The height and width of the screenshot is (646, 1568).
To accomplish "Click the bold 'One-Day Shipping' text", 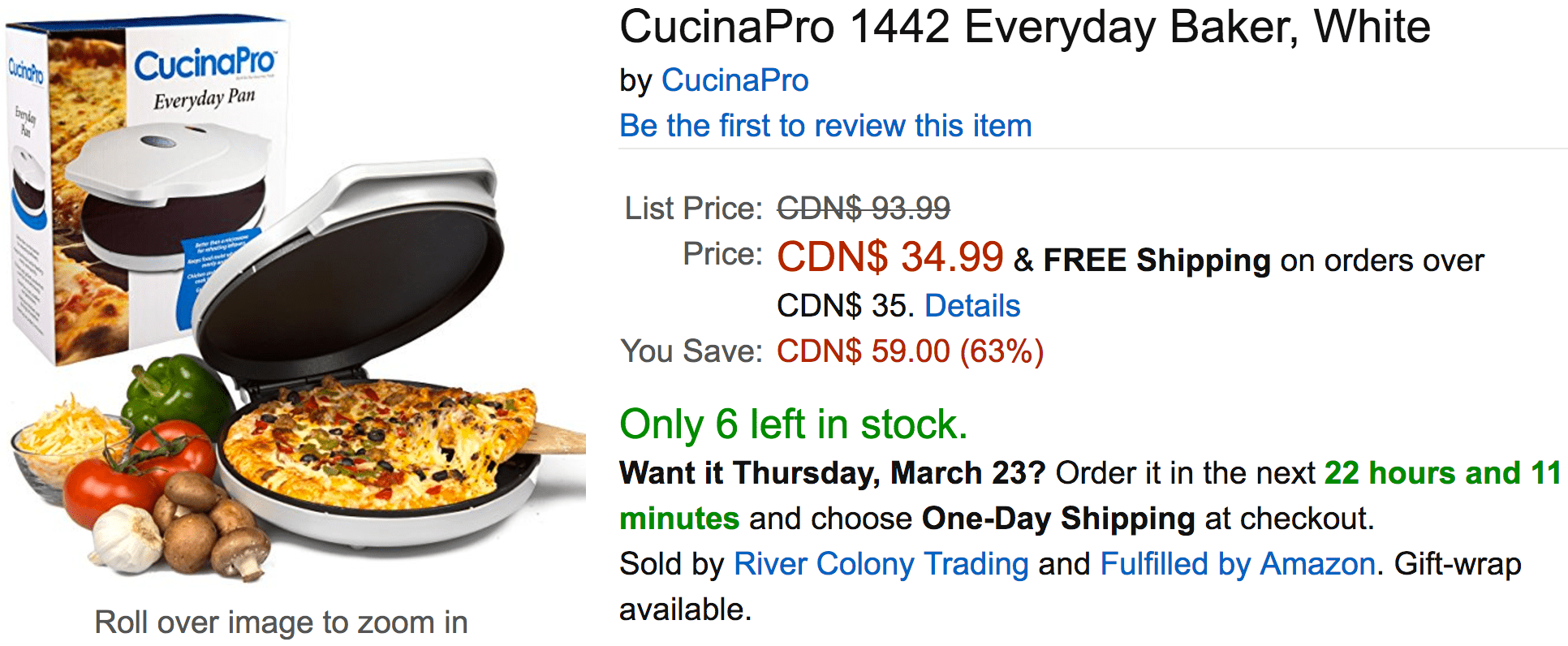I will (1058, 519).
